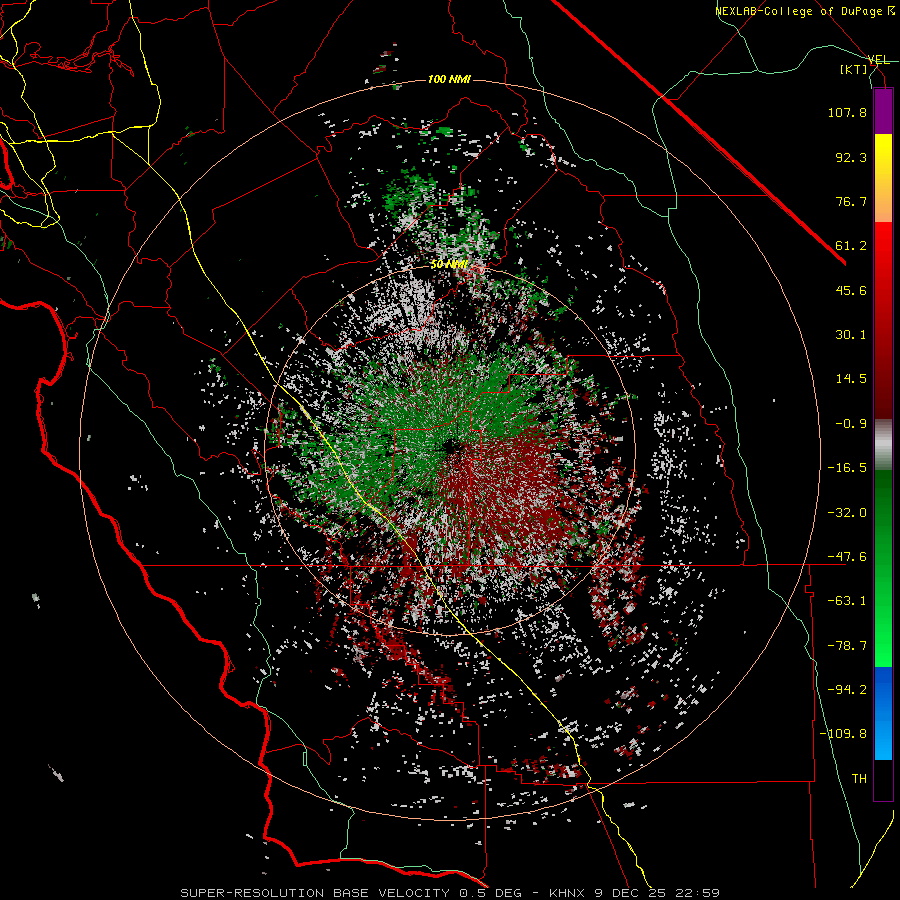900x900 pixels.
Task: Click the 30.1 velocity scale value
Action: pos(851,335)
